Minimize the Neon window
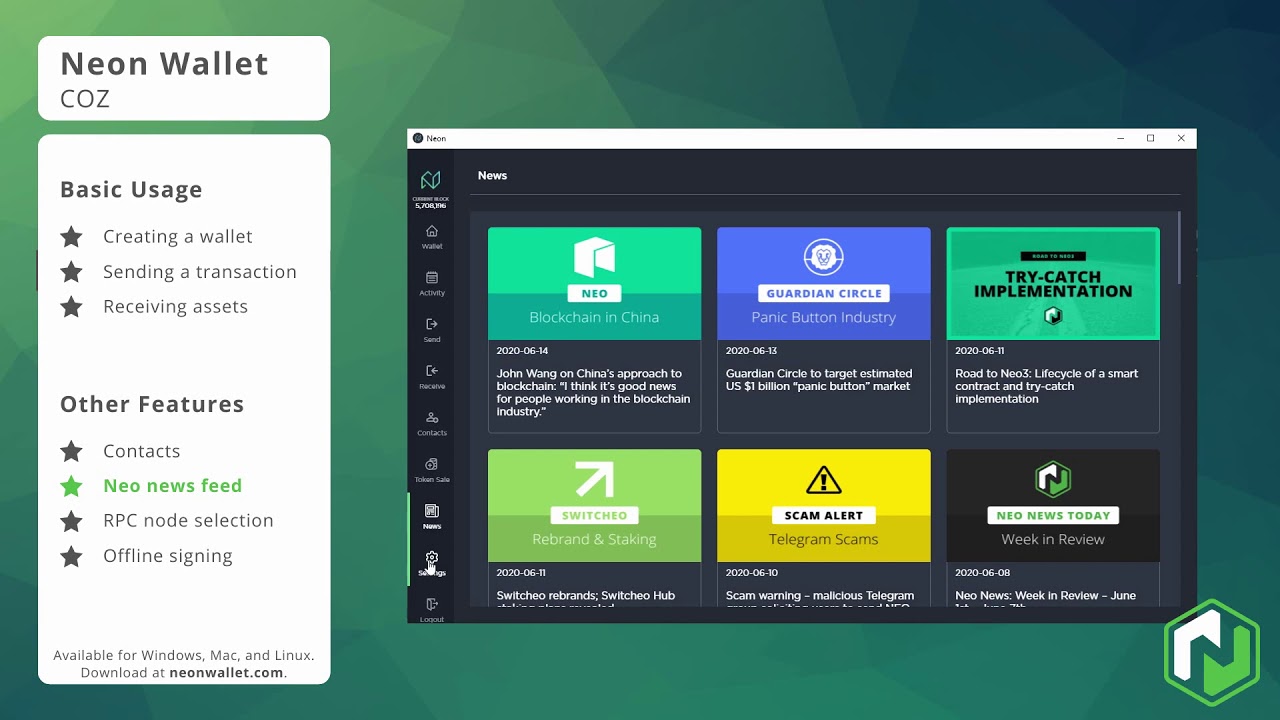The width and height of the screenshot is (1280, 720). tap(1120, 138)
